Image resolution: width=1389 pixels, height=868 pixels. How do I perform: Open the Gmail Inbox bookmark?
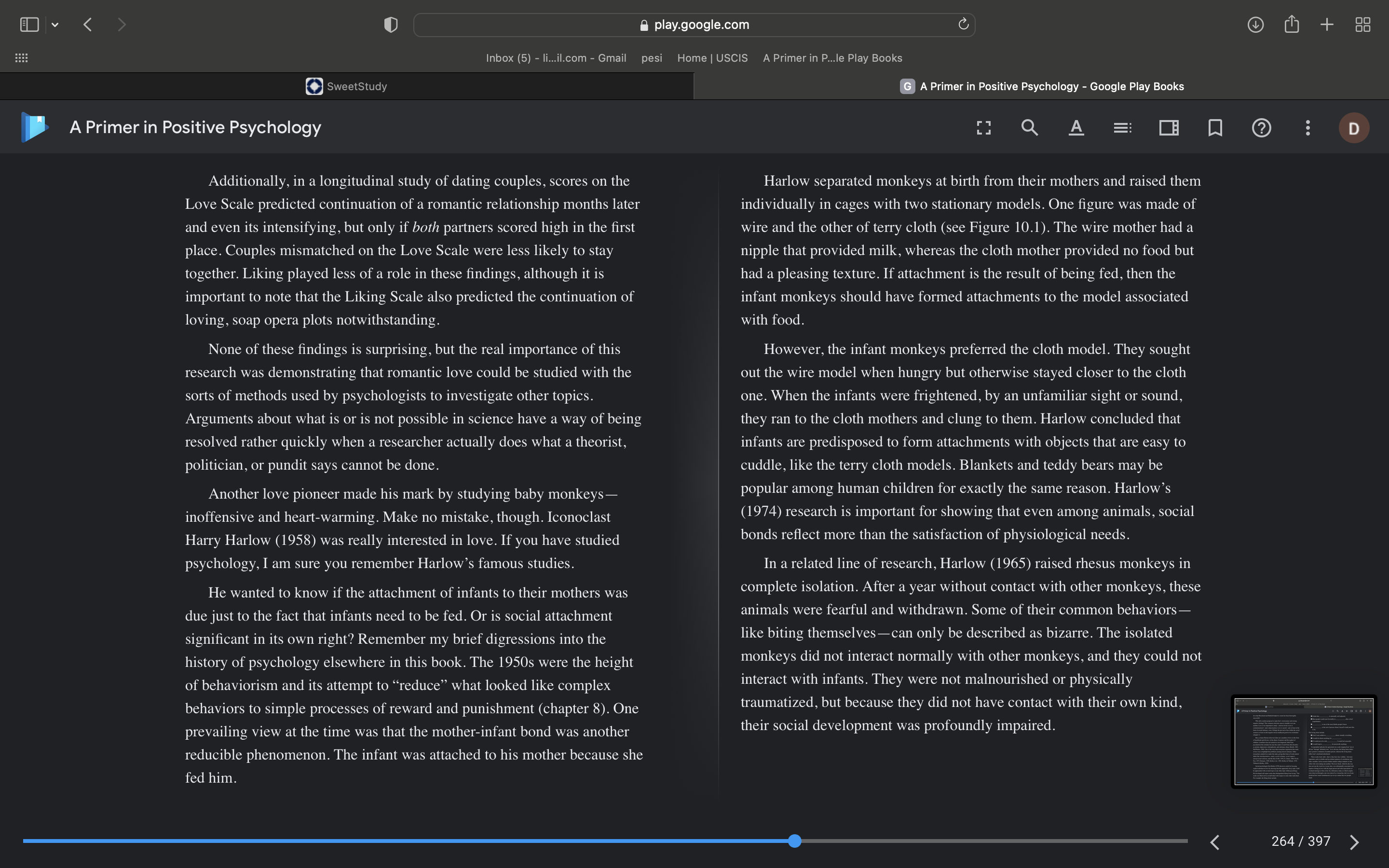[x=556, y=58]
